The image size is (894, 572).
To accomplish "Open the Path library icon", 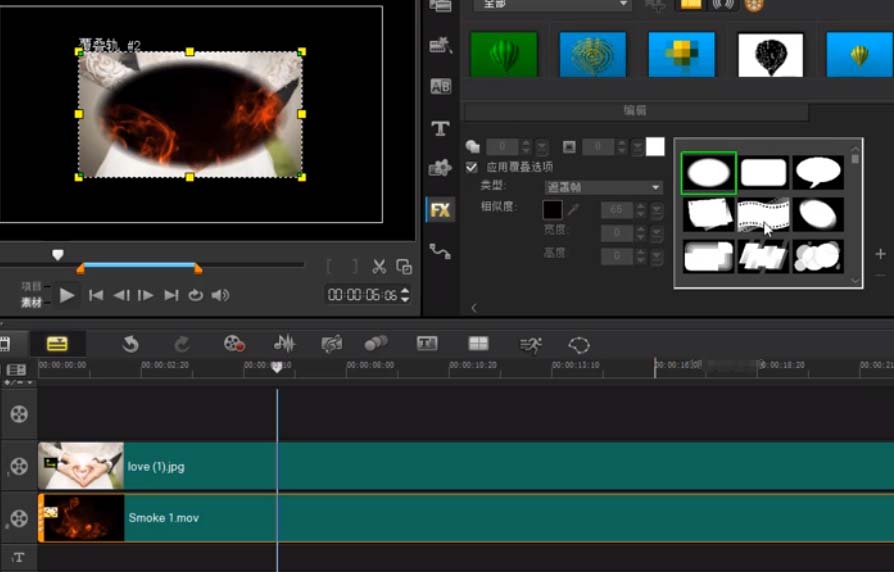I will pyautogui.click(x=440, y=251).
